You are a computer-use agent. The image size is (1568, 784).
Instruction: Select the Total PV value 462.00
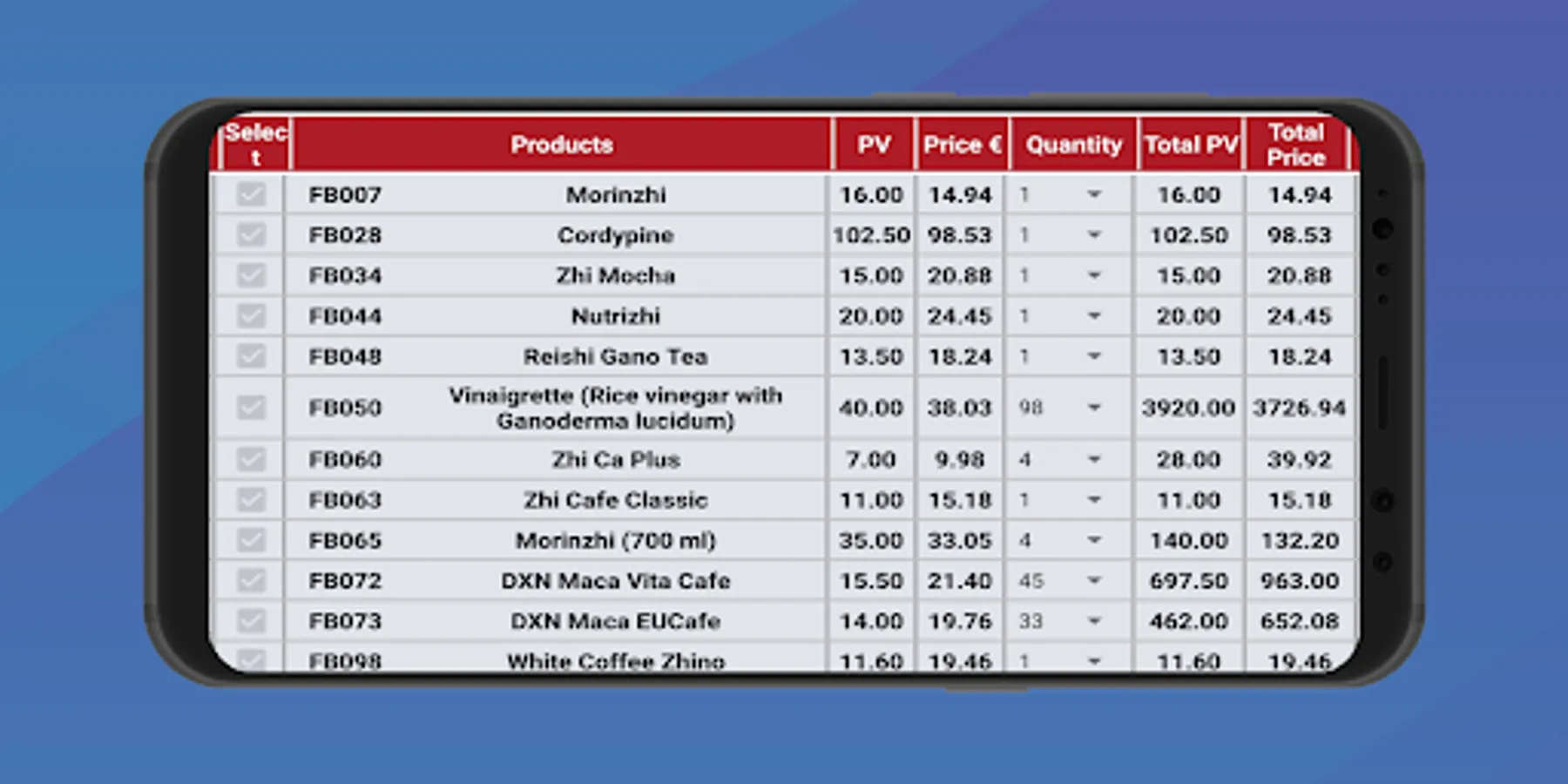1189,621
